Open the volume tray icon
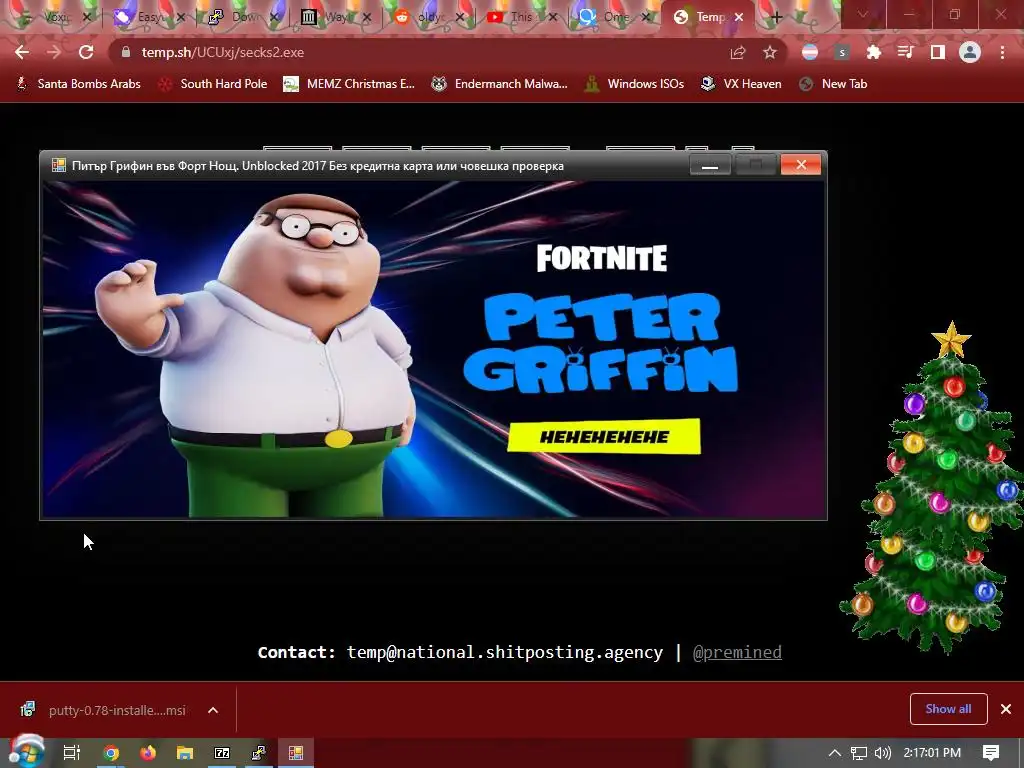The image size is (1024, 768). point(883,753)
